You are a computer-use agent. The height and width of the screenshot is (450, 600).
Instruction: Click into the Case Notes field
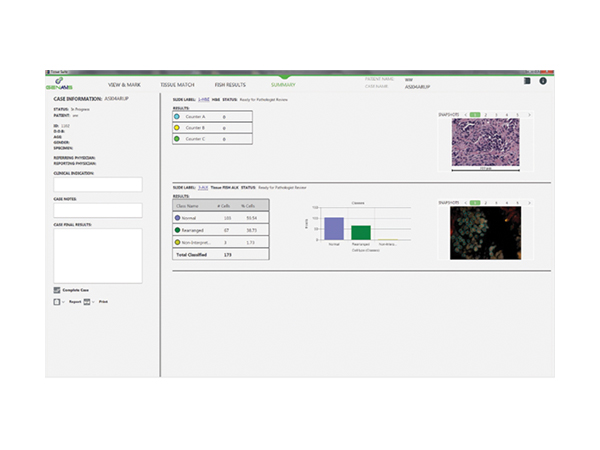click(98, 210)
